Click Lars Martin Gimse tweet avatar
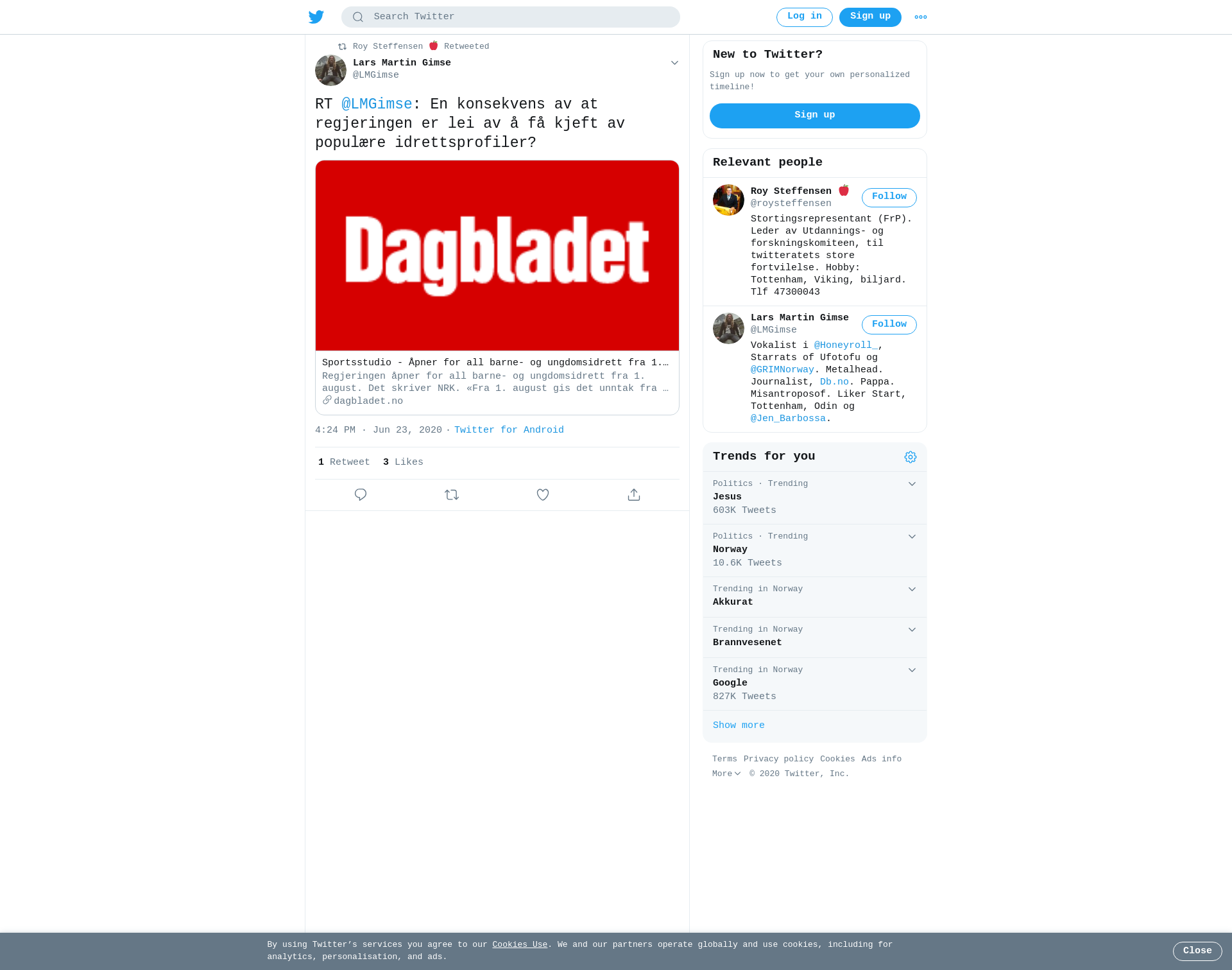The width and height of the screenshot is (1232, 970). [x=330, y=70]
